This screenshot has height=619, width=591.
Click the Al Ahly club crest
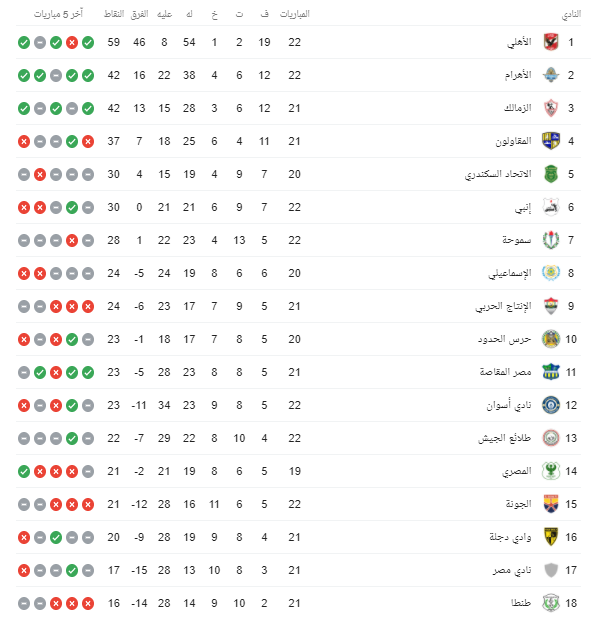551,42
